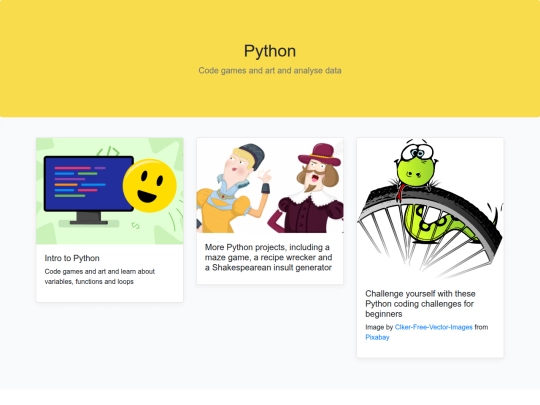Click the subtitle Code games and art
The height and width of the screenshot is (405, 540).
(270, 71)
